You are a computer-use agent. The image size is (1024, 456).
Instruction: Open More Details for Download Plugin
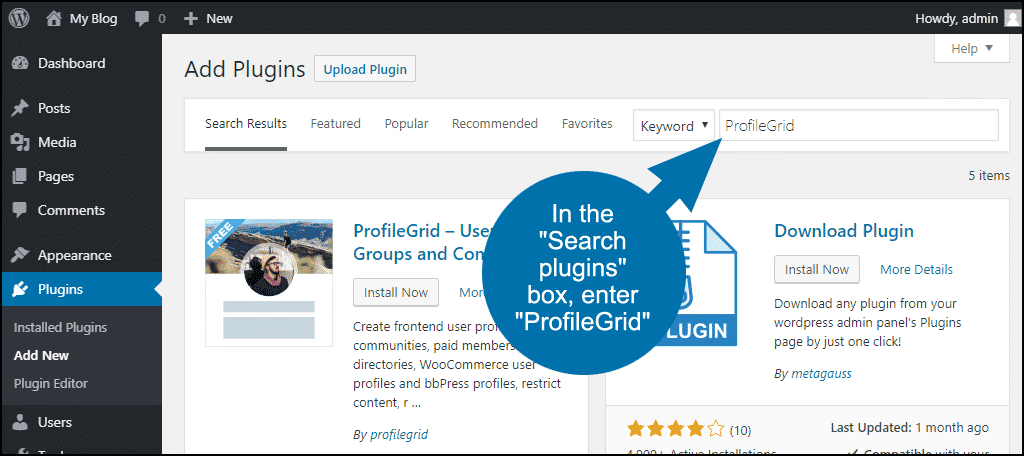(916, 269)
